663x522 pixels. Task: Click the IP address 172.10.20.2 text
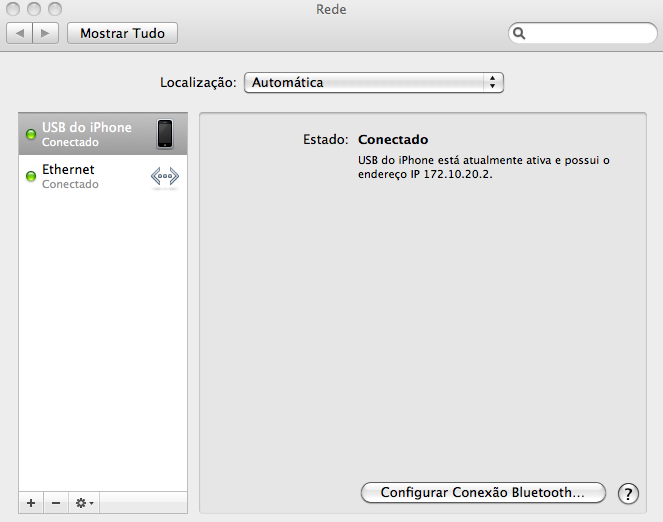[458, 174]
